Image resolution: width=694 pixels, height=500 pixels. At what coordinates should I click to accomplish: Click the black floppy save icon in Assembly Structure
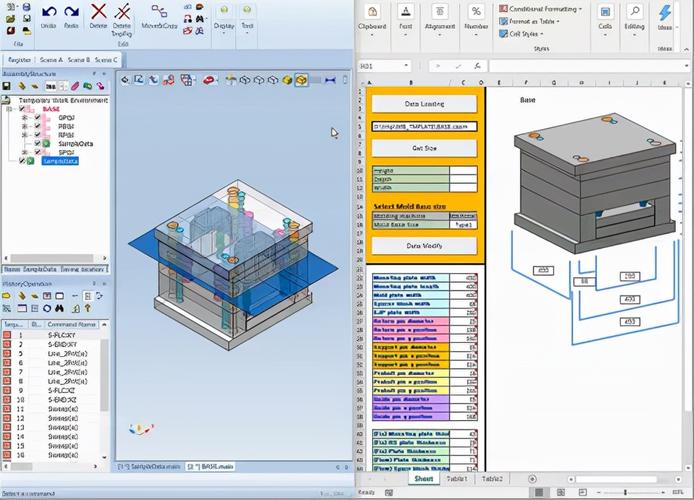[7, 86]
